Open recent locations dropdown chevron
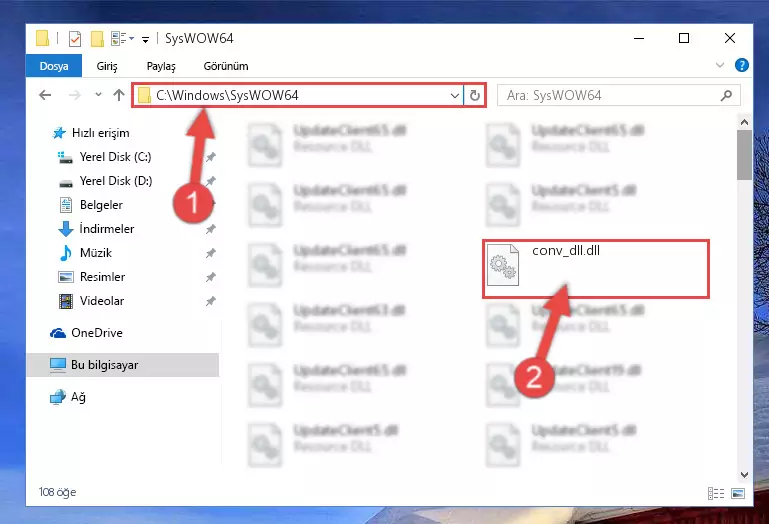This screenshot has height=524, width=769. click(98, 94)
